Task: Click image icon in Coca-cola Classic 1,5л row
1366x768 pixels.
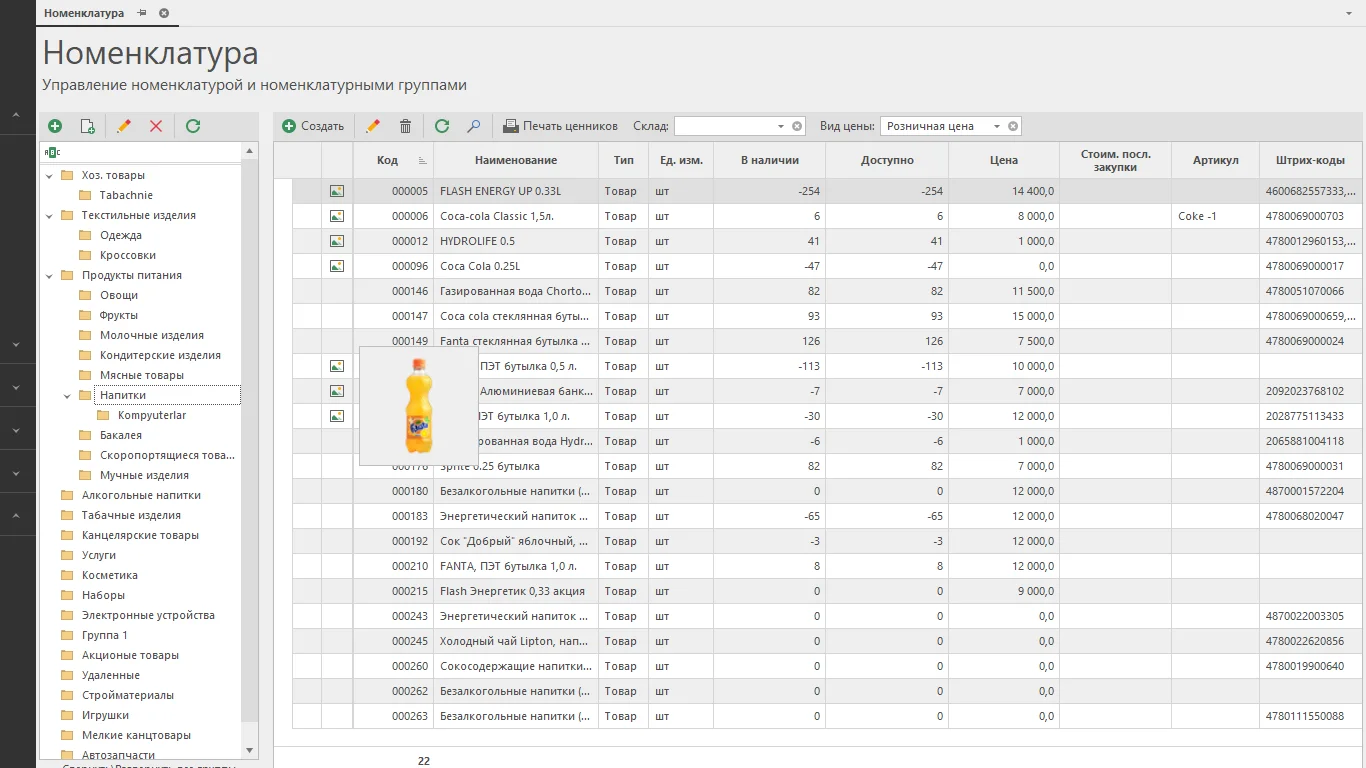Action: pyautogui.click(x=337, y=216)
